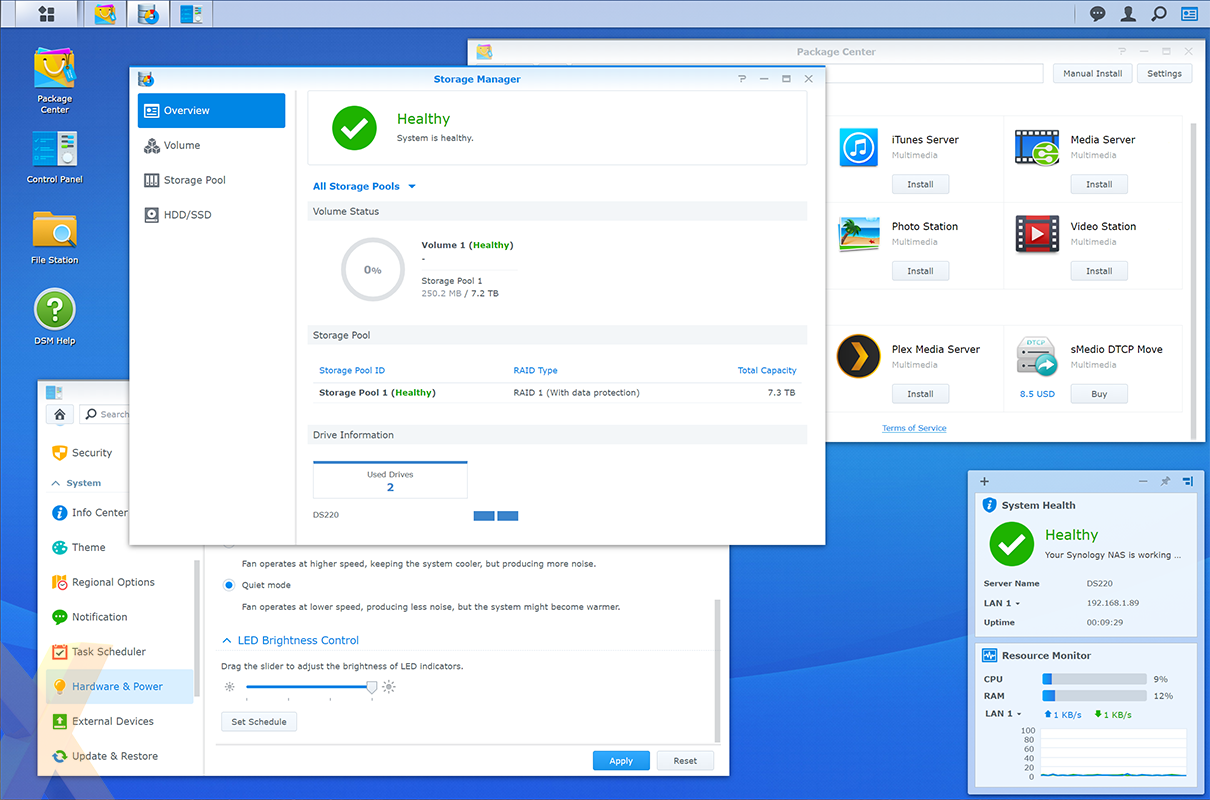Click Control Panel search field
Screen dimensions: 1210x800
point(106,414)
